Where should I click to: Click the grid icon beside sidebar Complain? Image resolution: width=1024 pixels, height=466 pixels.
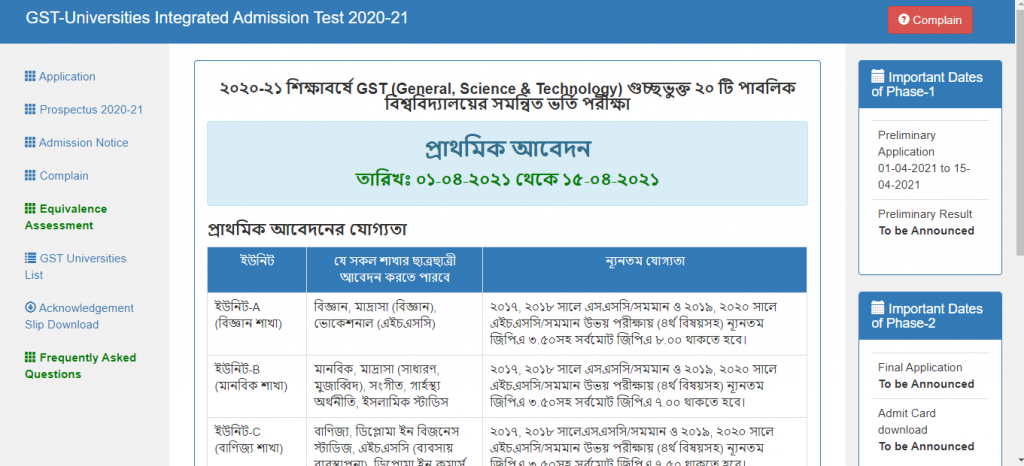click(x=30, y=176)
